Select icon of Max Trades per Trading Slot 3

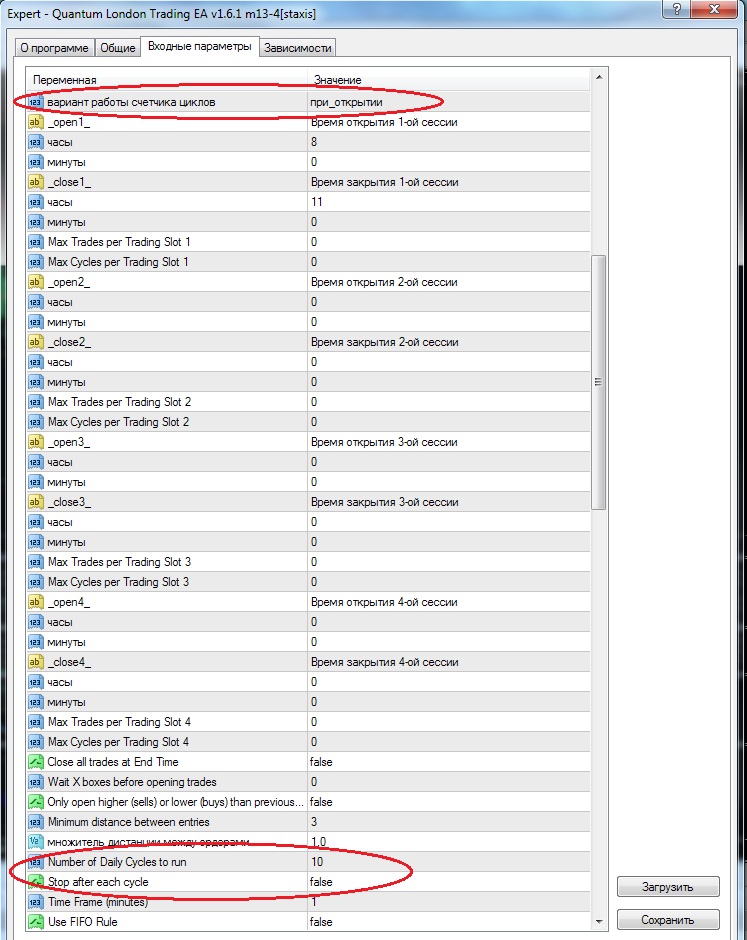[x=36, y=562]
